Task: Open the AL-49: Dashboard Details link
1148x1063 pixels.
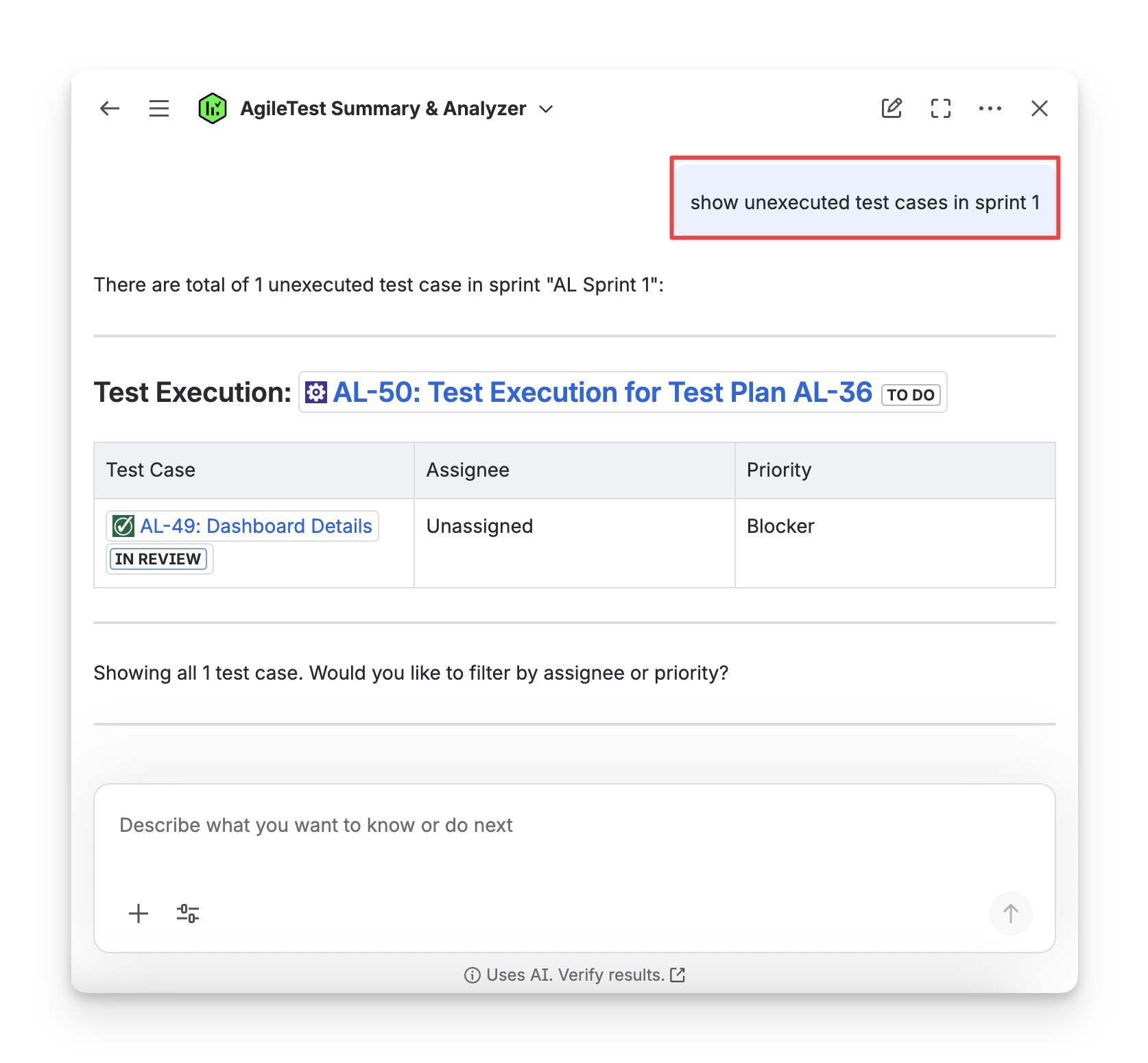Action: 255,526
